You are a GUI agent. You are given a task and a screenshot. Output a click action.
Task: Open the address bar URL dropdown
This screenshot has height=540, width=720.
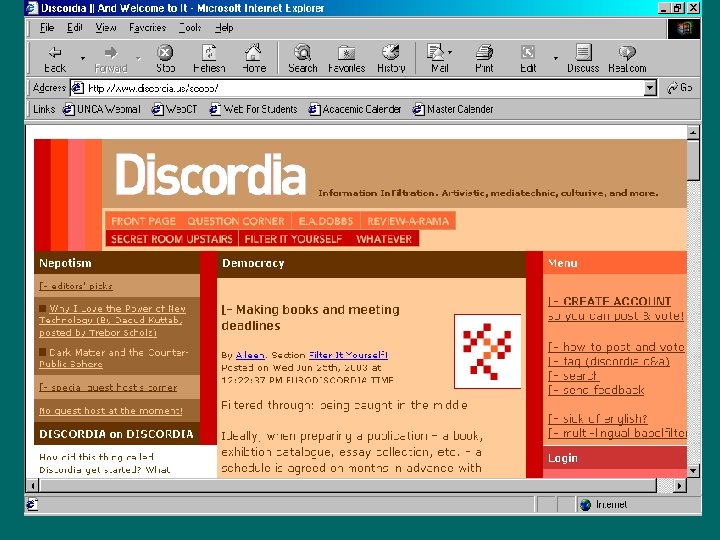point(650,88)
